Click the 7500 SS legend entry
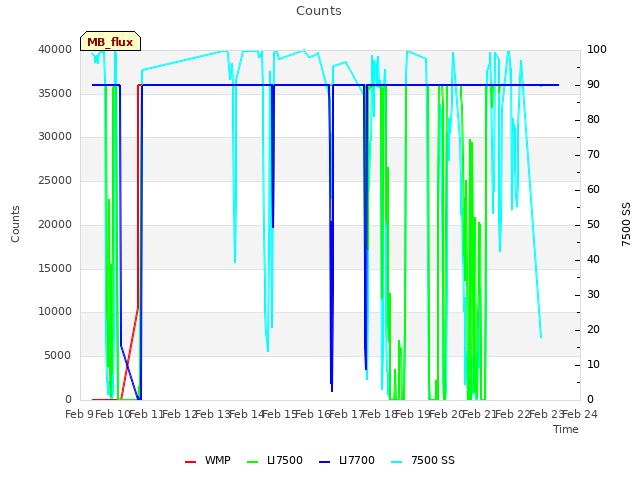 coord(423,460)
